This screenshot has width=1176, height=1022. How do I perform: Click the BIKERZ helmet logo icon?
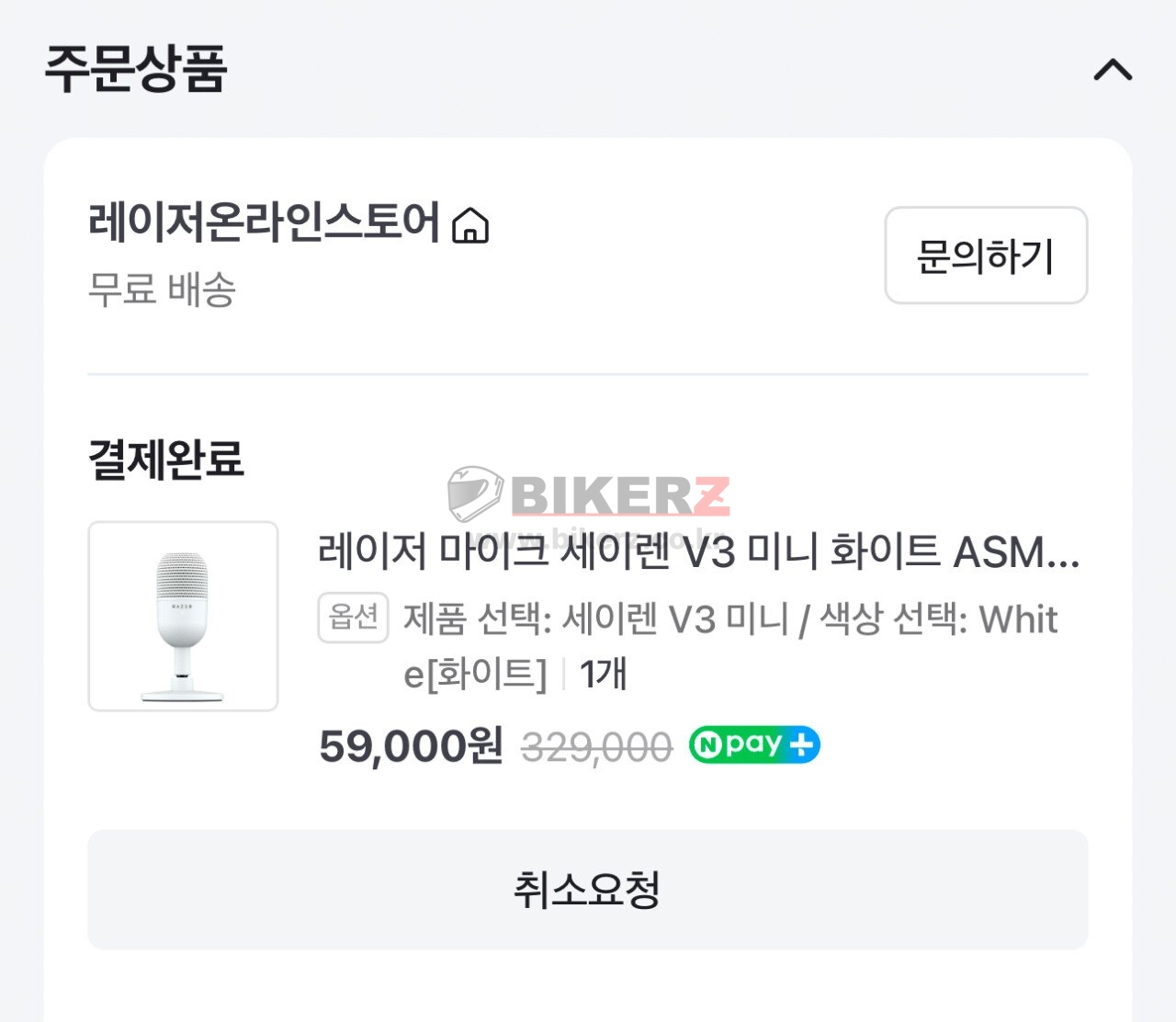point(474,493)
